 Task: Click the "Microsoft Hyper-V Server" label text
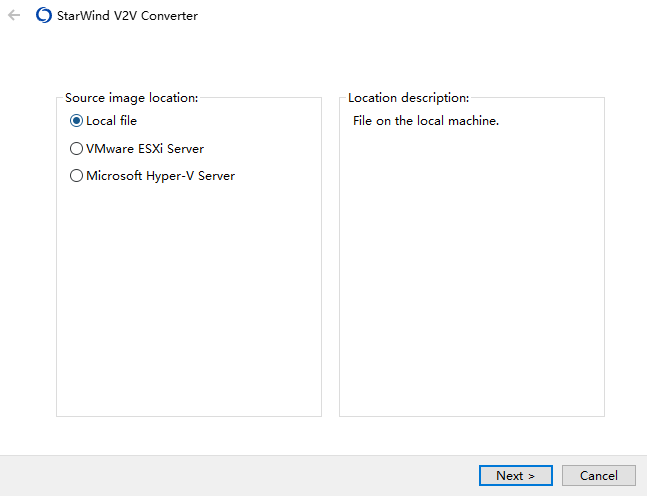161,176
